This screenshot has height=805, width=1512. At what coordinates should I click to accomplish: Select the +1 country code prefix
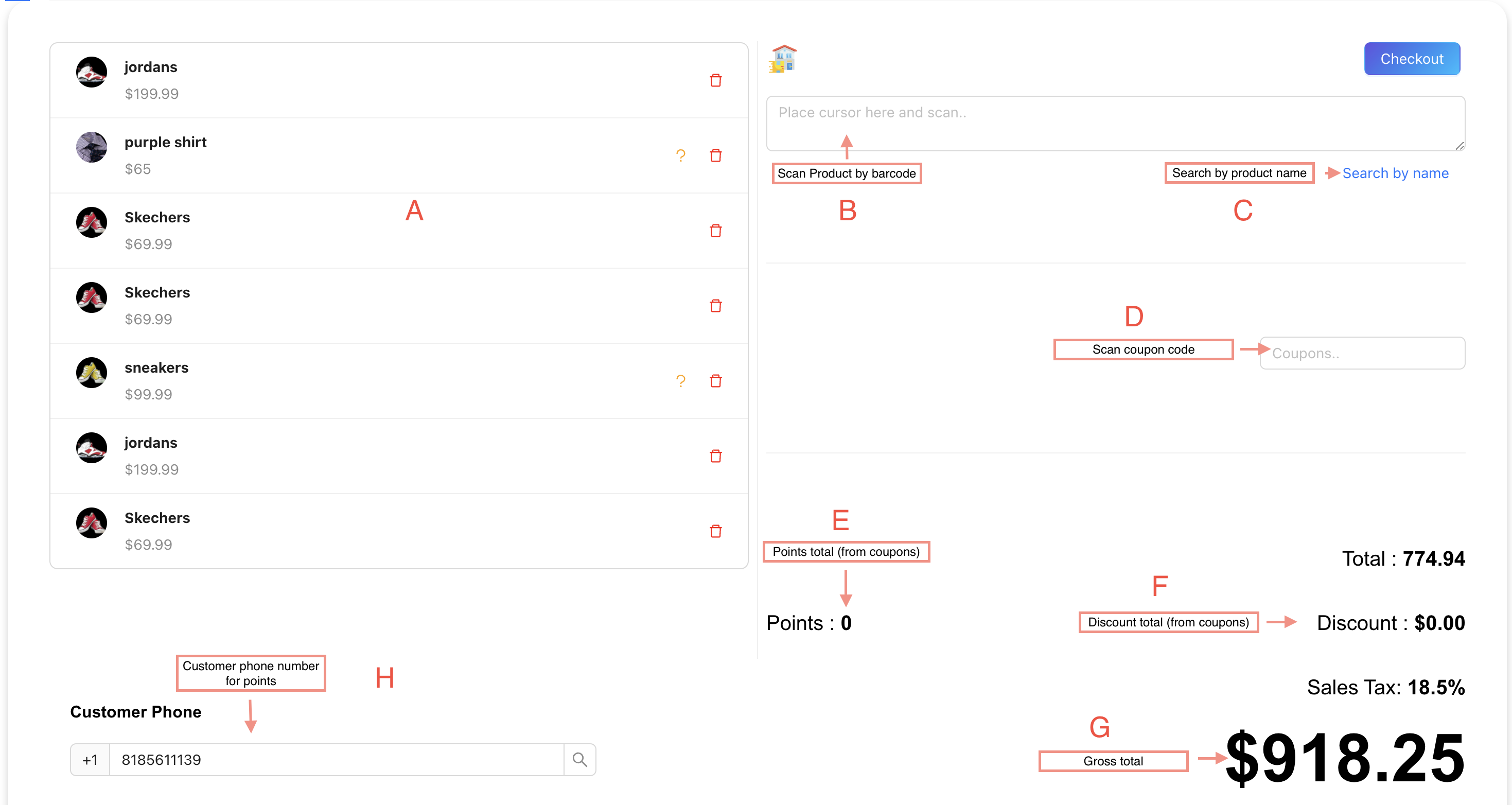[x=90, y=759]
